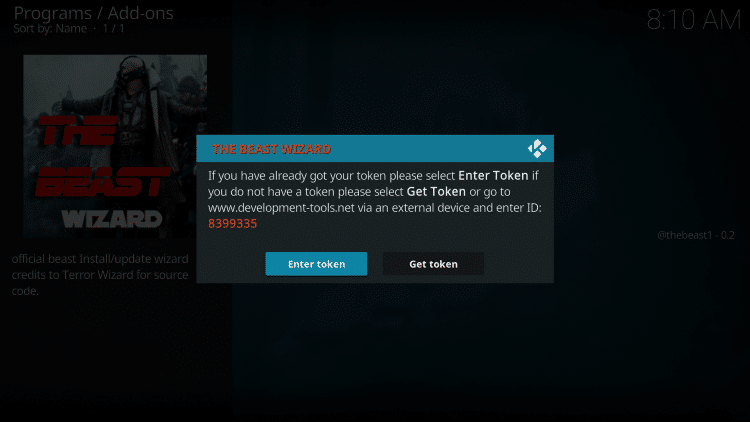Select the Enter token button
750x422 pixels.
click(x=316, y=264)
